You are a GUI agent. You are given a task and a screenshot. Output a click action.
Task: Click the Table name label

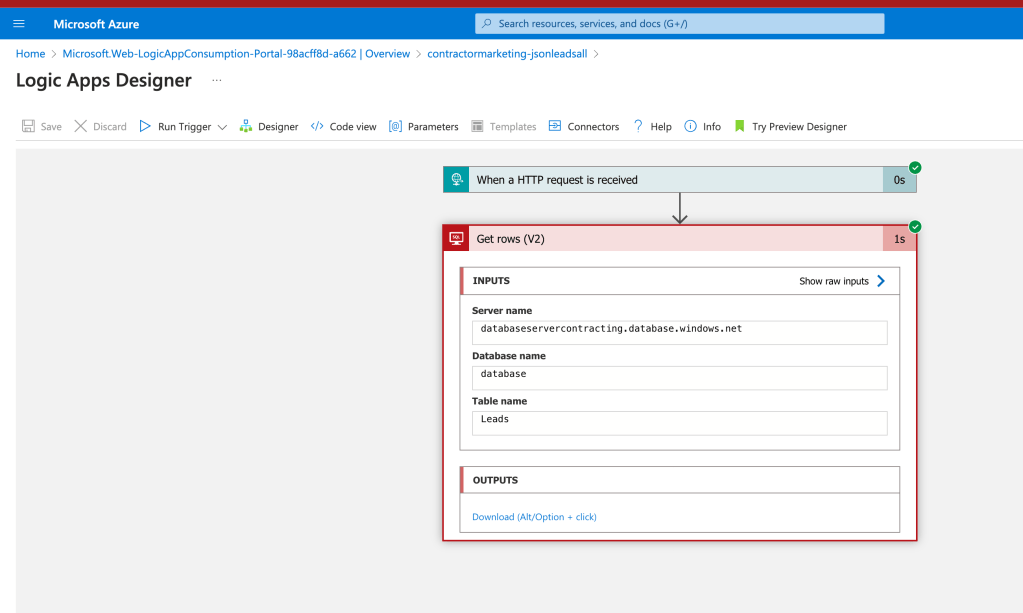coord(499,401)
